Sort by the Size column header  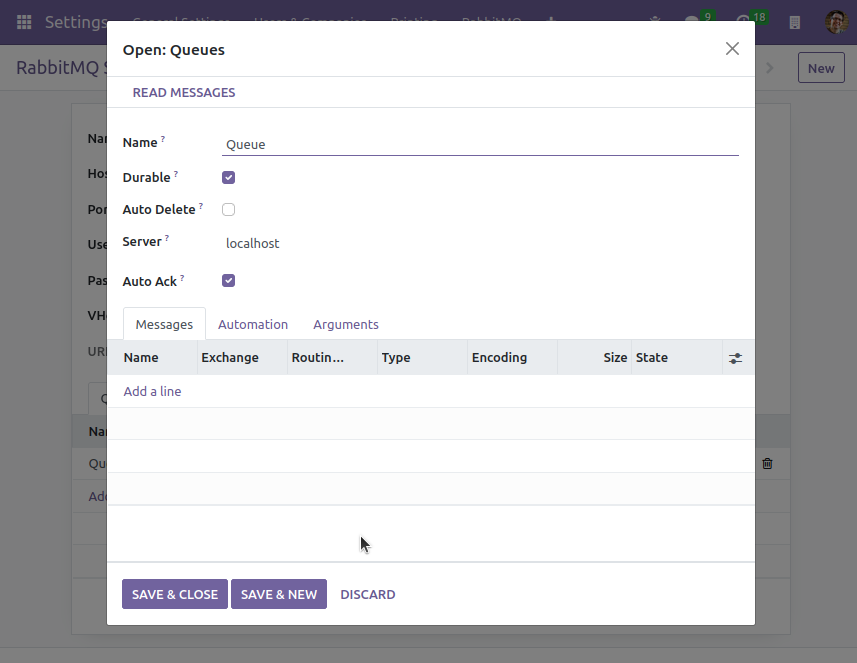595,357
